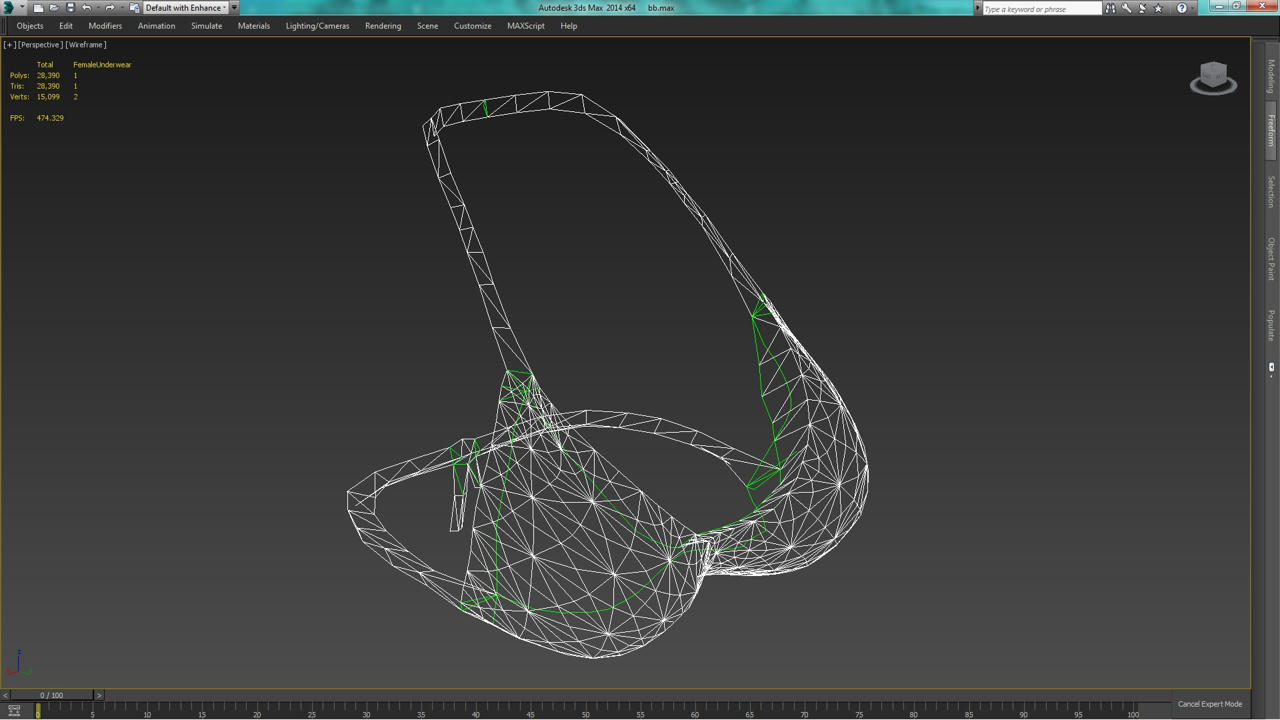The width and height of the screenshot is (1280, 720).
Task: Click the [+] viewport general label menu
Action: pos(9,45)
